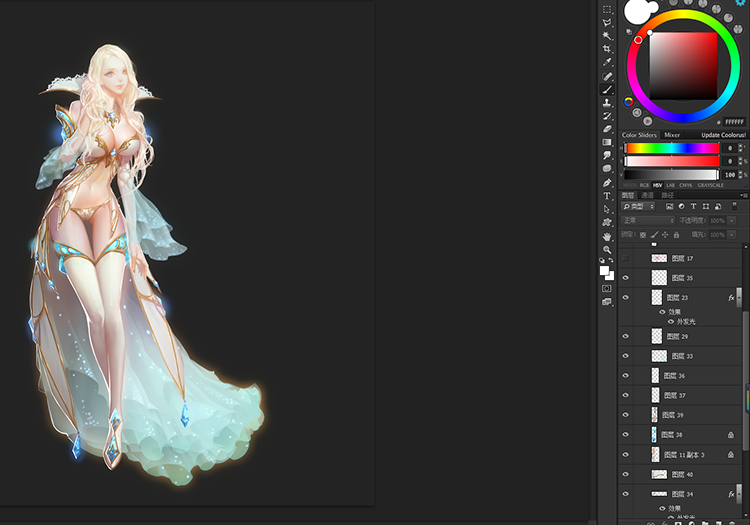Toggle Quick Mask mode icon
The height and width of the screenshot is (525, 750).
pos(607,288)
